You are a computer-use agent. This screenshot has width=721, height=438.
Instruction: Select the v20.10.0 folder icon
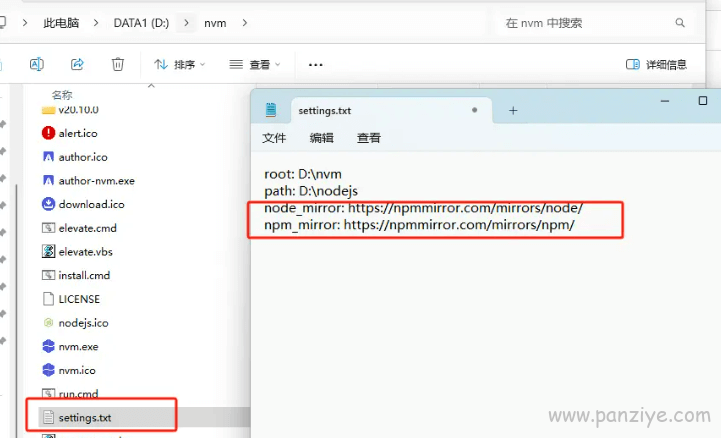coord(48,110)
